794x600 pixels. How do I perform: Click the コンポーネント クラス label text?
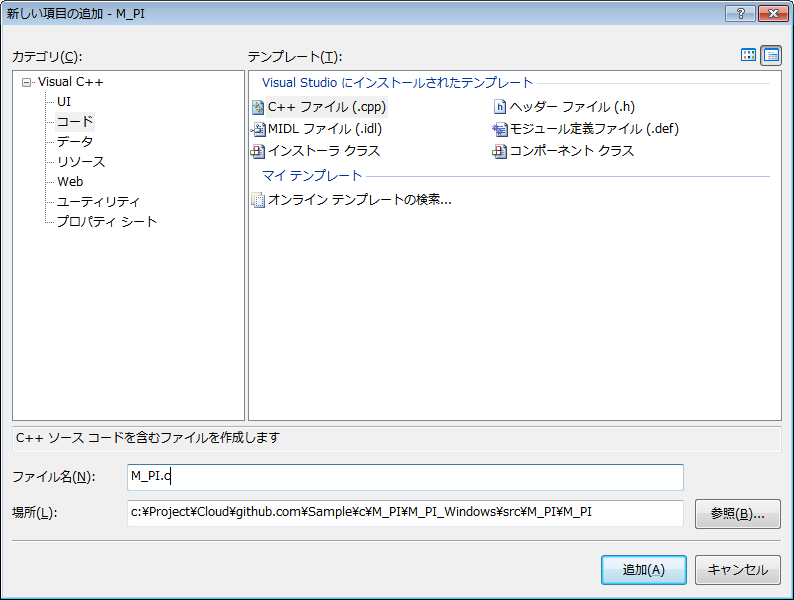click(x=572, y=151)
